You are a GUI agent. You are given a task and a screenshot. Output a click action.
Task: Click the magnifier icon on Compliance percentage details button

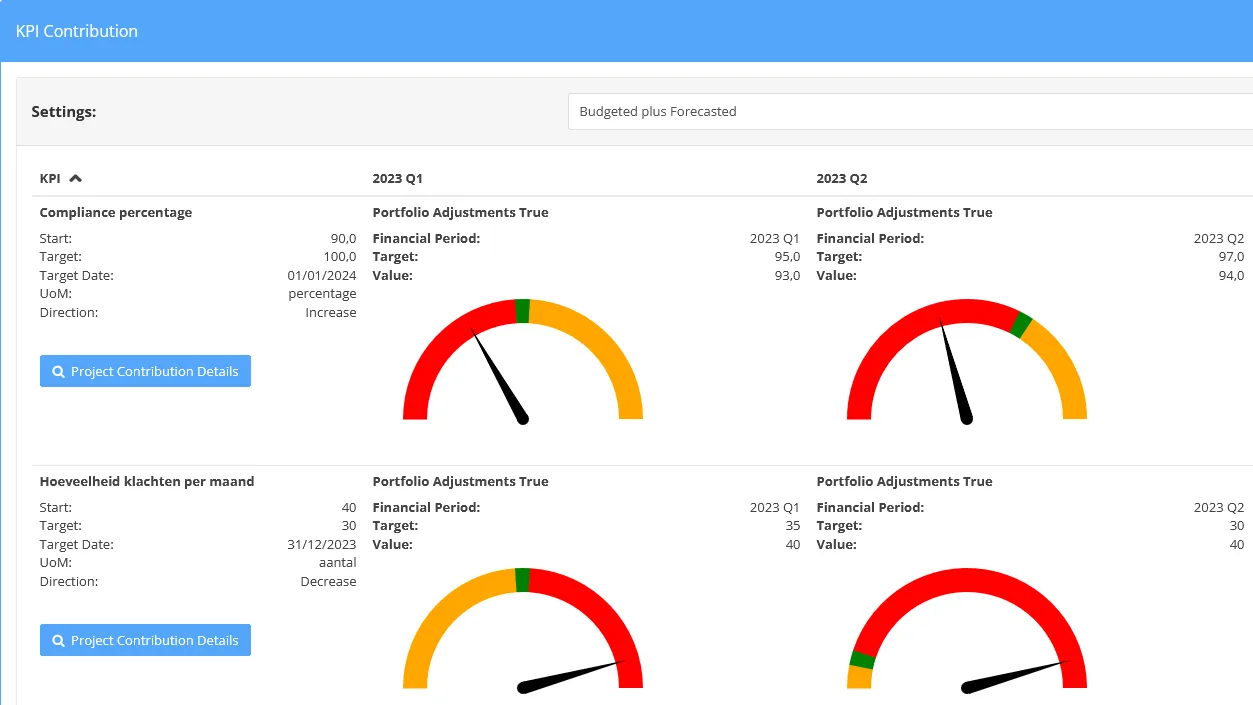[57, 371]
